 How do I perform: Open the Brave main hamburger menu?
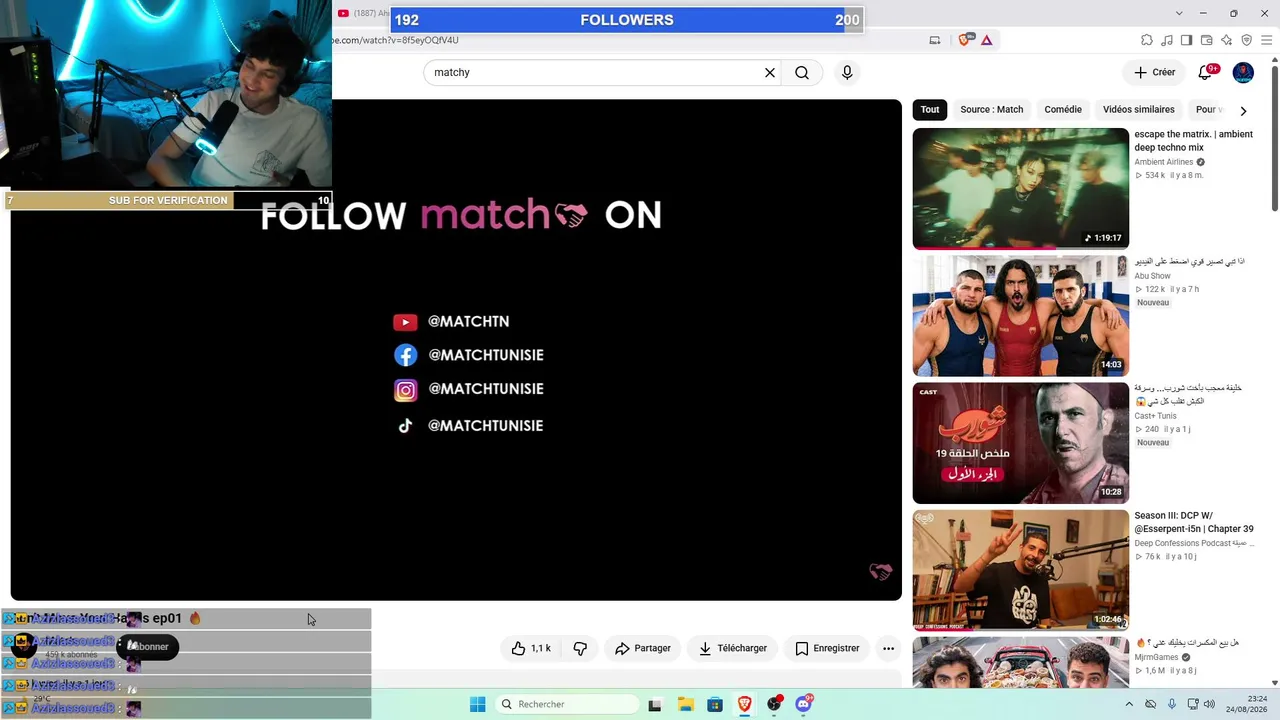1267,40
